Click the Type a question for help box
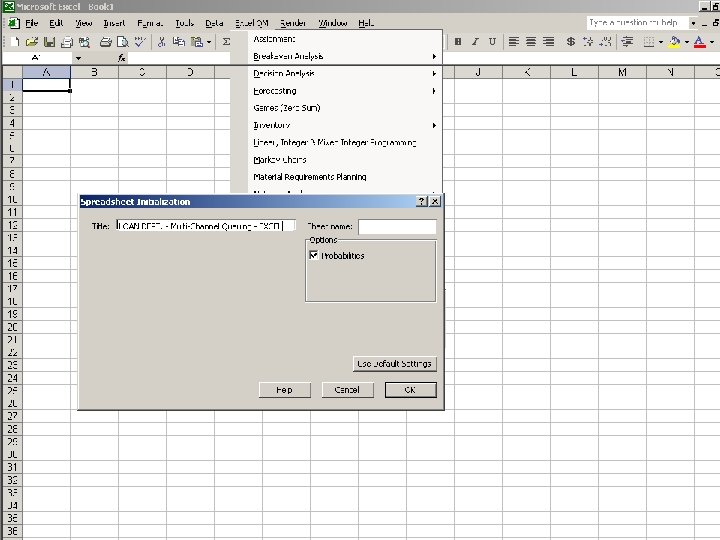Viewport: 720px width, 540px height. (x=637, y=23)
